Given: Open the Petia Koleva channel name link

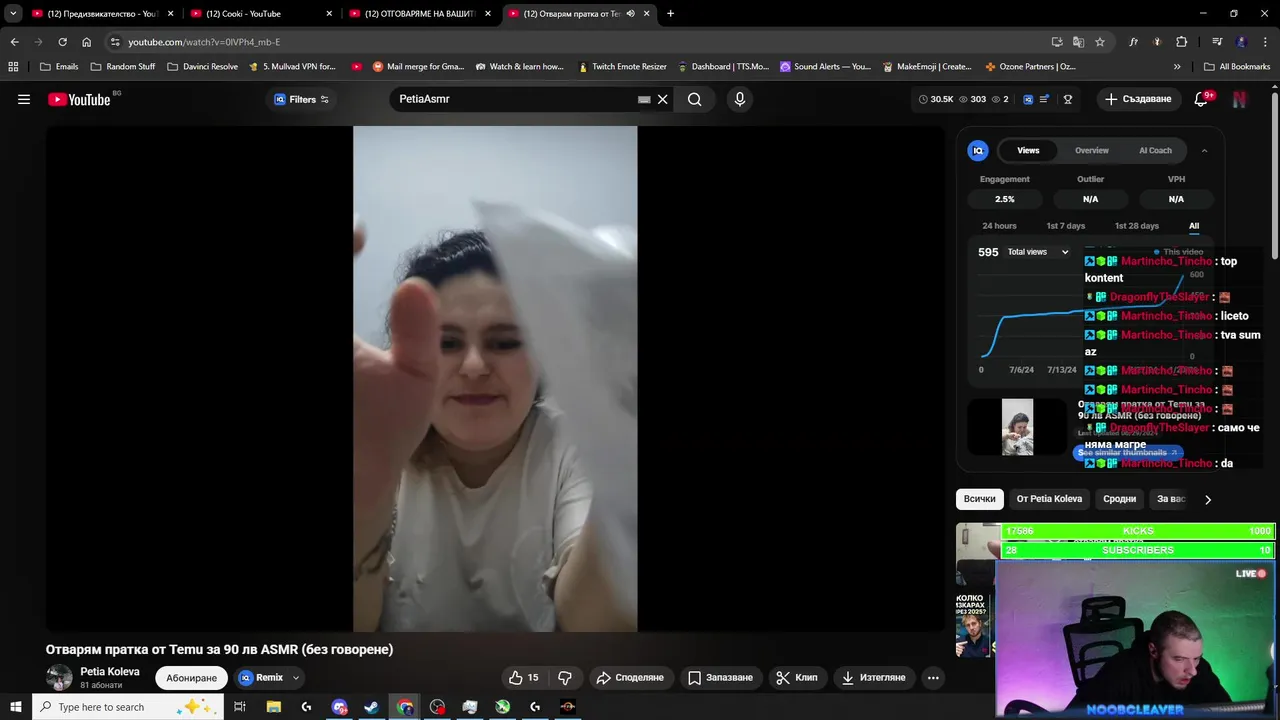Looking at the screenshot, I should coord(110,671).
